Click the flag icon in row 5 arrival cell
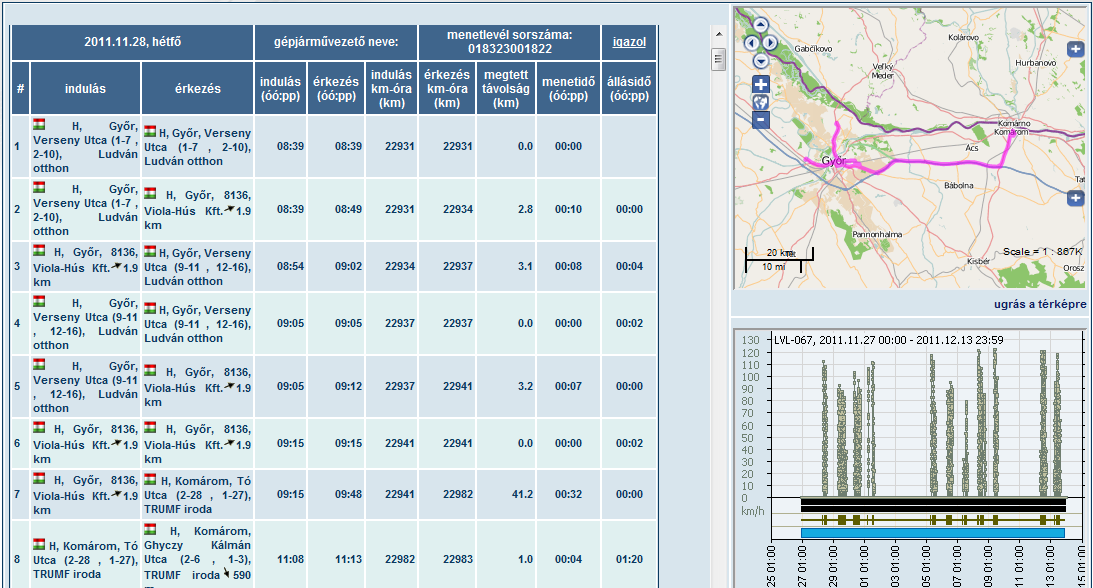Image resolution: width=1093 pixels, height=588 pixels. tap(150, 371)
